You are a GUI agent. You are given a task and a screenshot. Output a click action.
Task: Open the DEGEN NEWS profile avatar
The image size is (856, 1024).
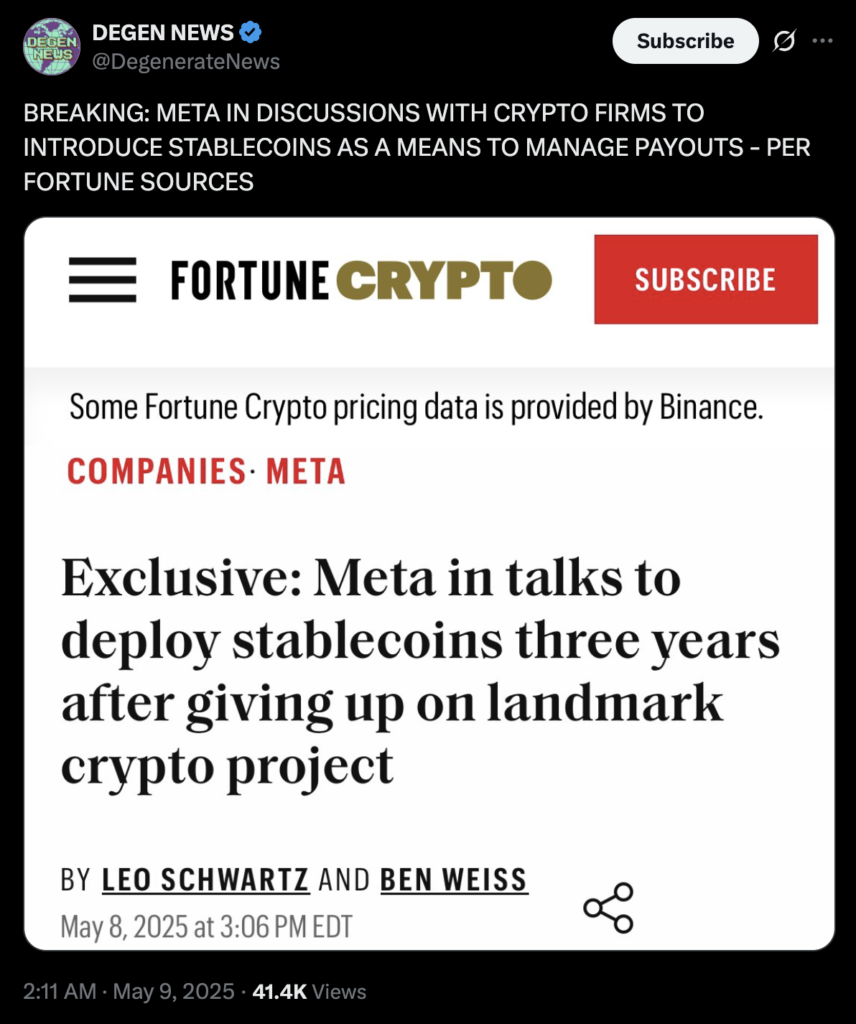(x=52, y=46)
